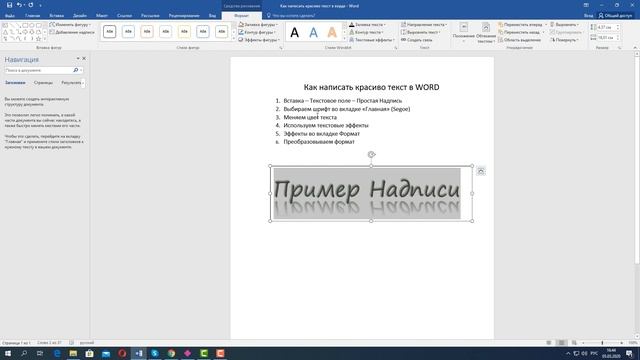This screenshot has height=360, width=640.
Task: Choose the first black-outlined shape style thumbnail
Action: click(109, 31)
